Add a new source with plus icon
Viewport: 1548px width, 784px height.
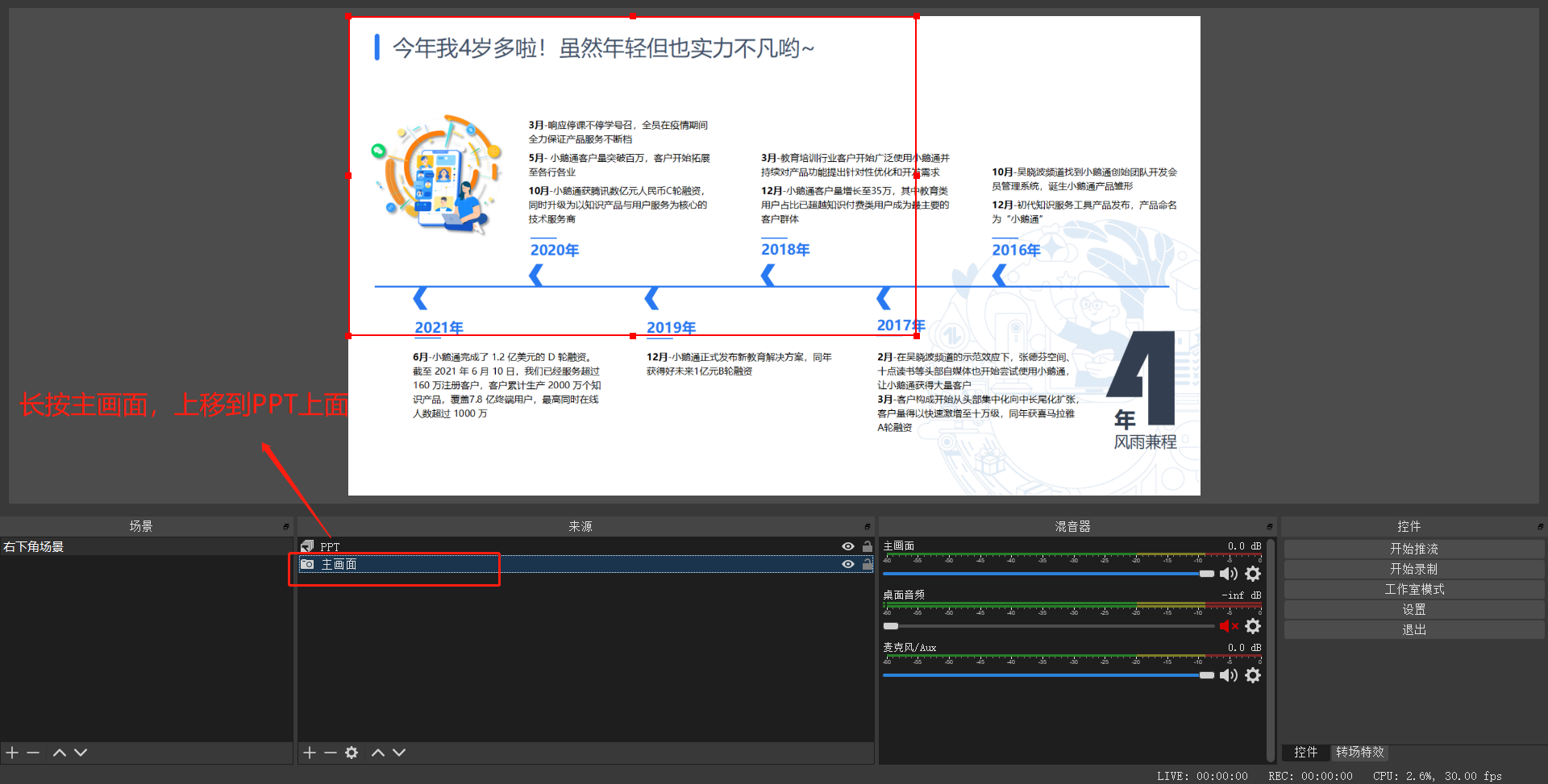pos(310,753)
